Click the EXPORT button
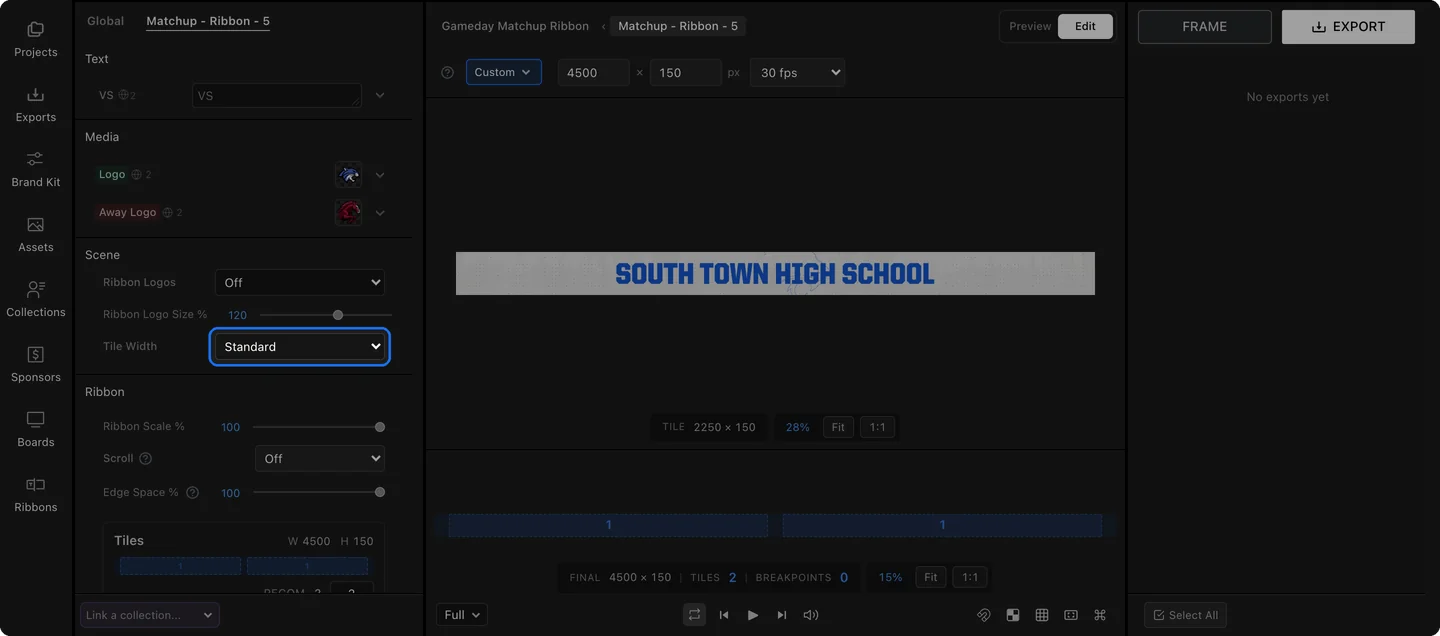Screen dimensions: 1440x636 click(1348, 27)
